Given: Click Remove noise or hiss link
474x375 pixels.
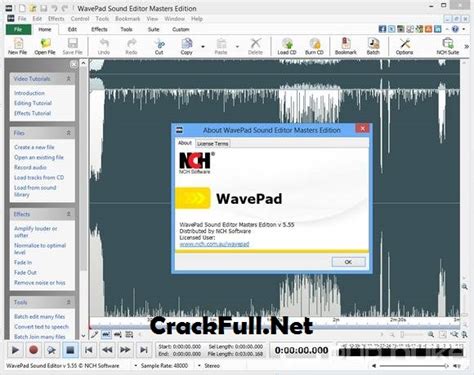Looking at the screenshot, I should pyautogui.click(x=40, y=283).
